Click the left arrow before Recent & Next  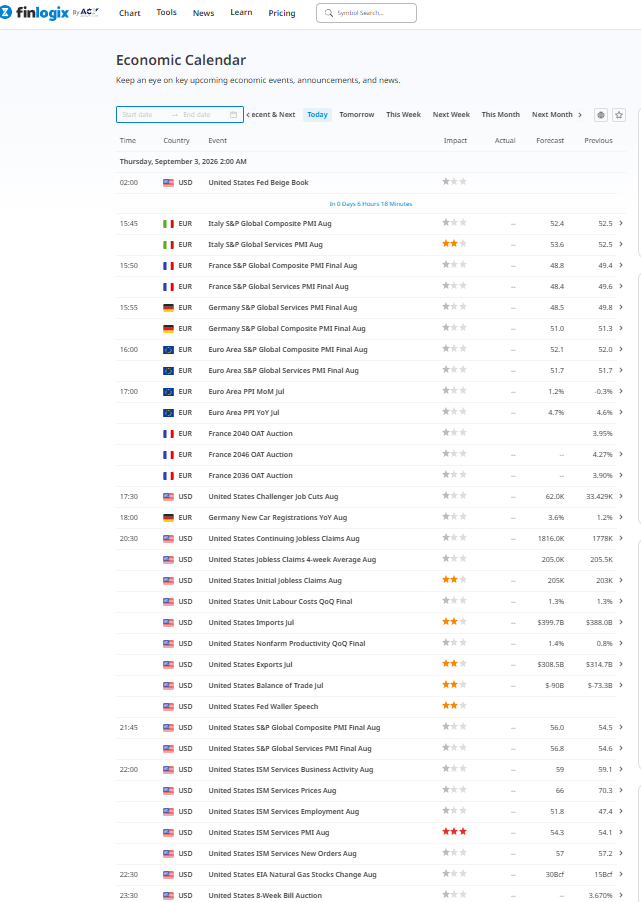pyautogui.click(x=248, y=114)
